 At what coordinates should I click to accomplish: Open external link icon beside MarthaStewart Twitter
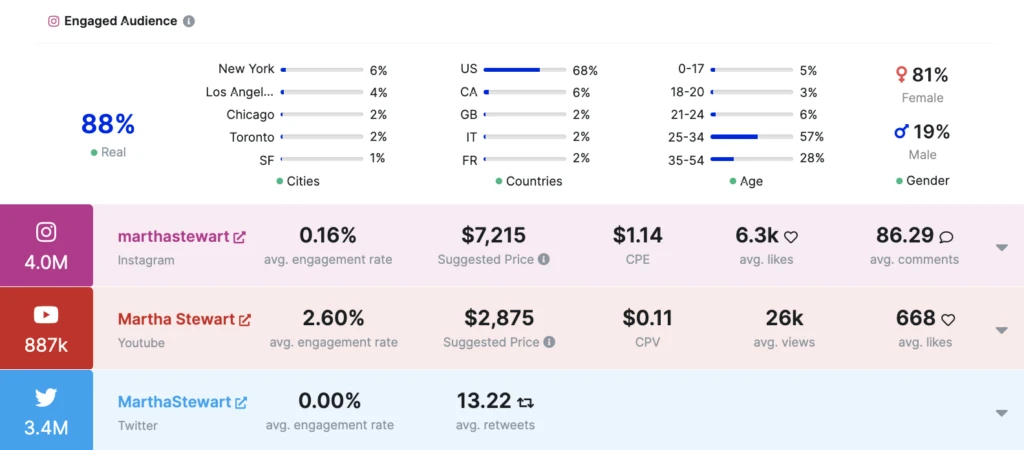tap(241, 403)
